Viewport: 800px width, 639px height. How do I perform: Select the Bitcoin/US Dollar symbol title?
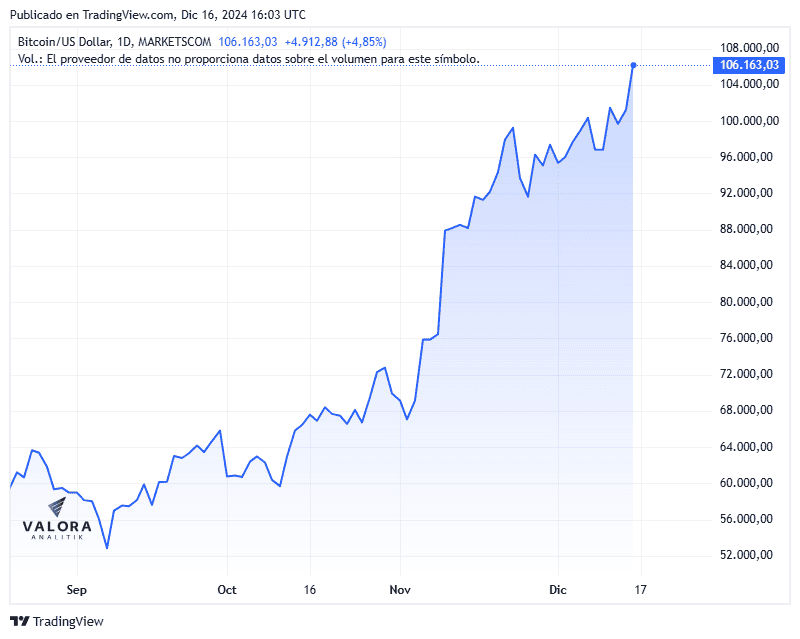(65, 42)
